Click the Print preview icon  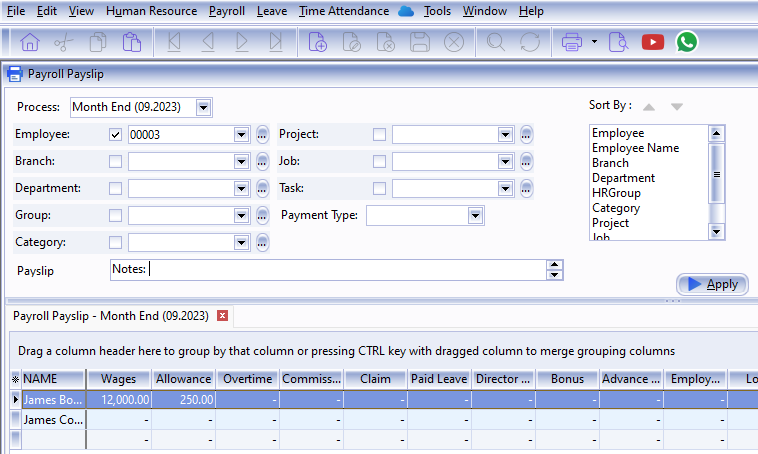(x=618, y=42)
